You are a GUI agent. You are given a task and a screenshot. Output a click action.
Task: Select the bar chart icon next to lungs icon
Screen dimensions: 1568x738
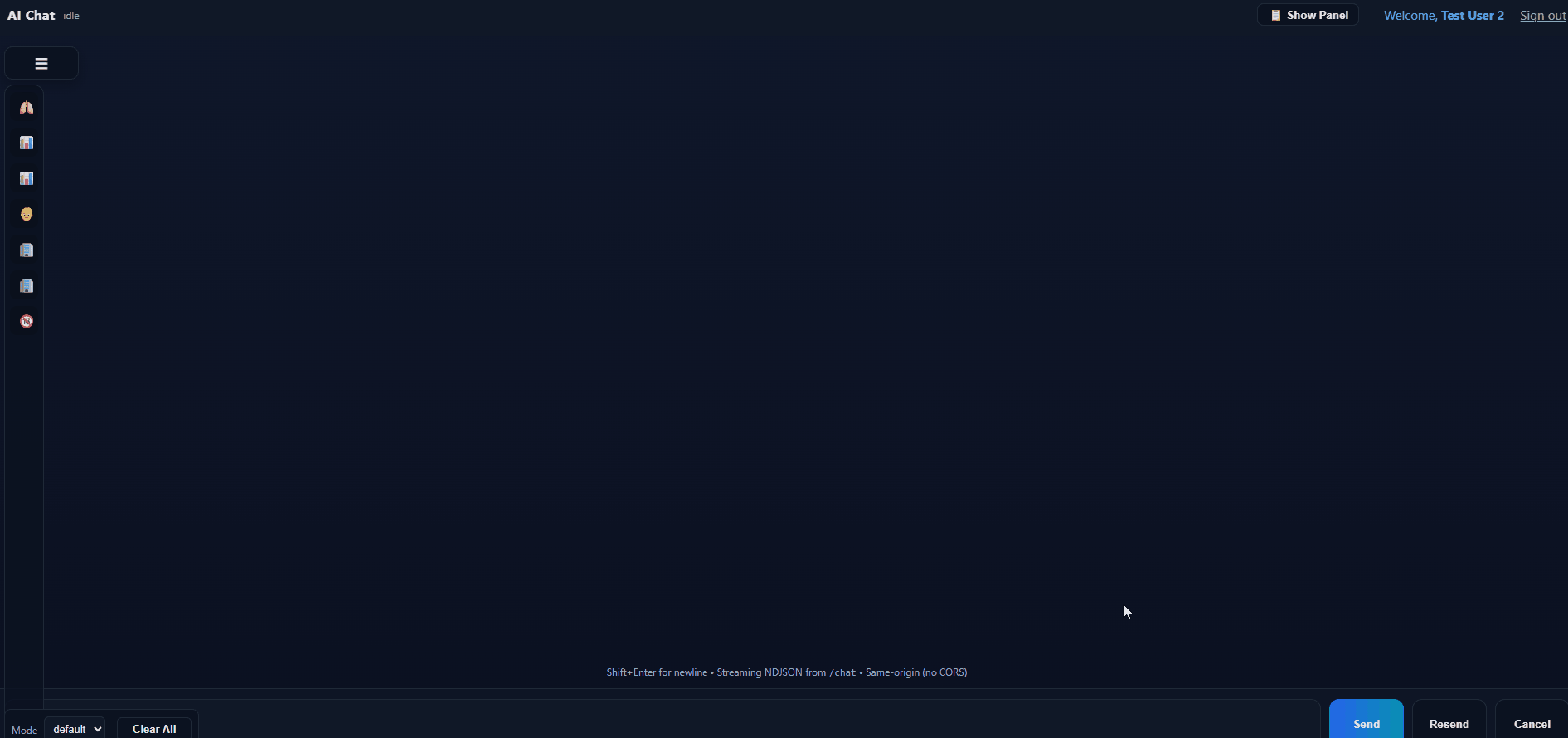point(27,143)
